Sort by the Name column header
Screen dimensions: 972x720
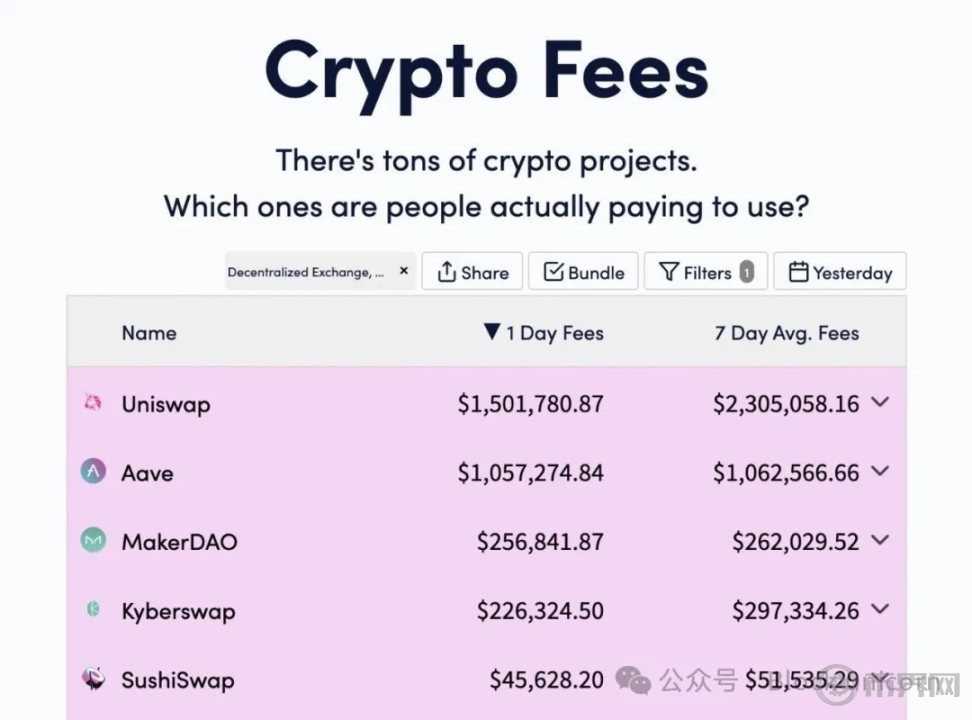point(149,333)
